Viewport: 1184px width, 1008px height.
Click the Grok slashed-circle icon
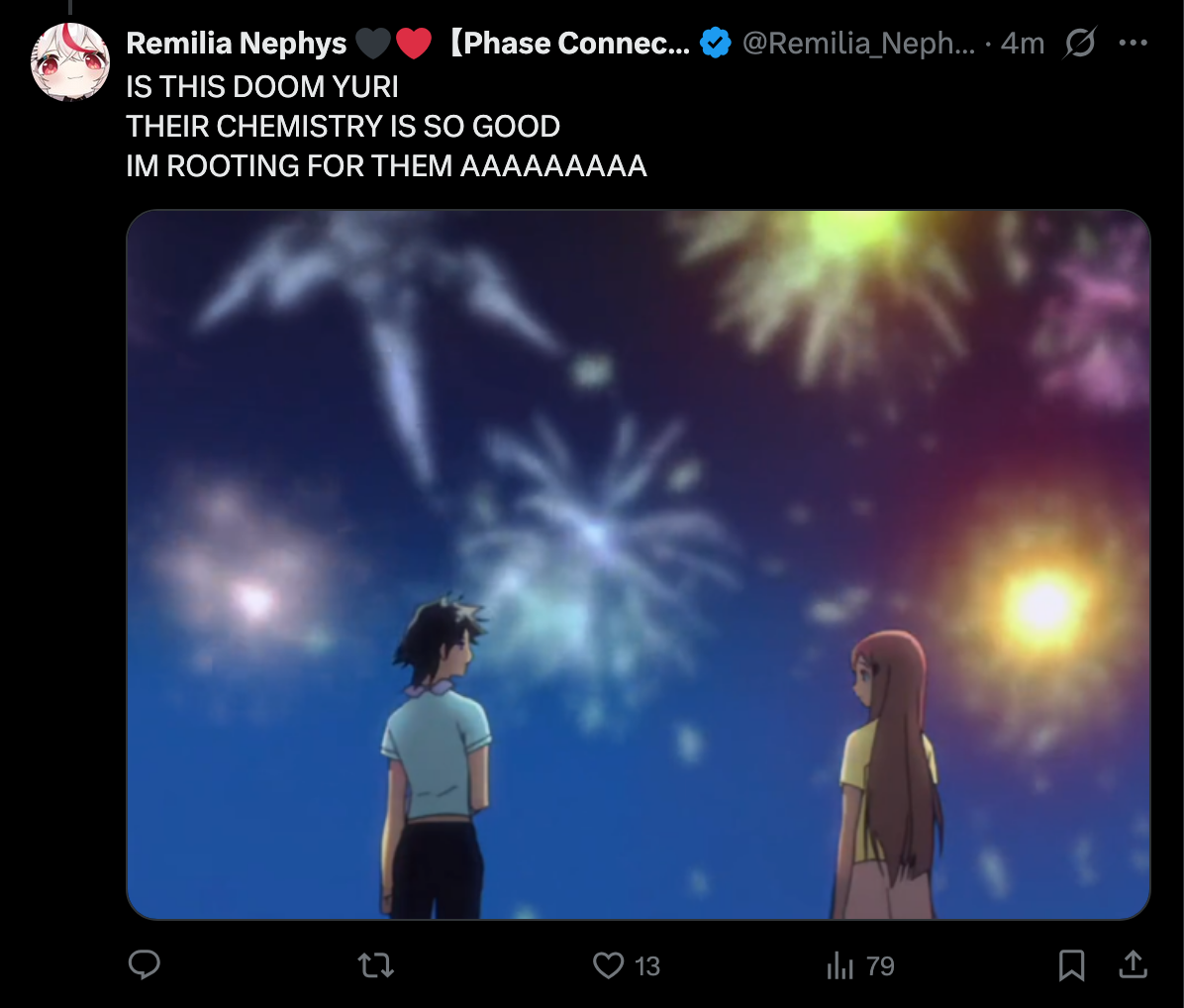pyautogui.click(x=1080, y=43)
